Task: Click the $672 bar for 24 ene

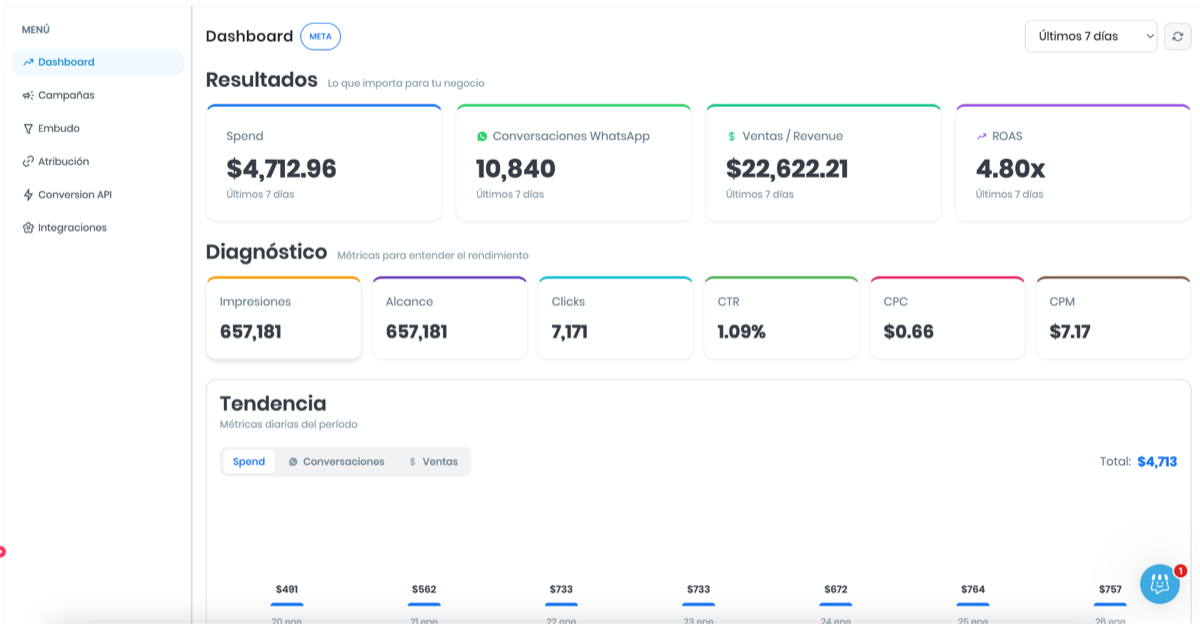Action: [x=836, y=604]
